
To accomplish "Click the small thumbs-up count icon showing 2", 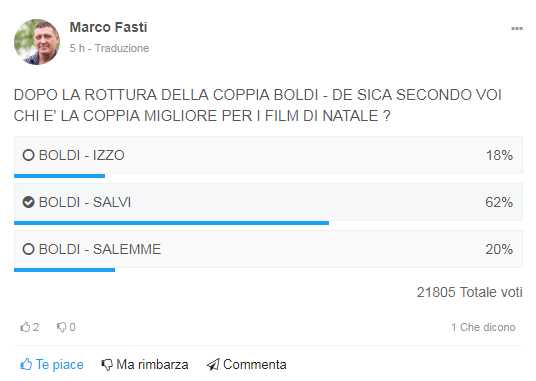I will click(25, 327).
